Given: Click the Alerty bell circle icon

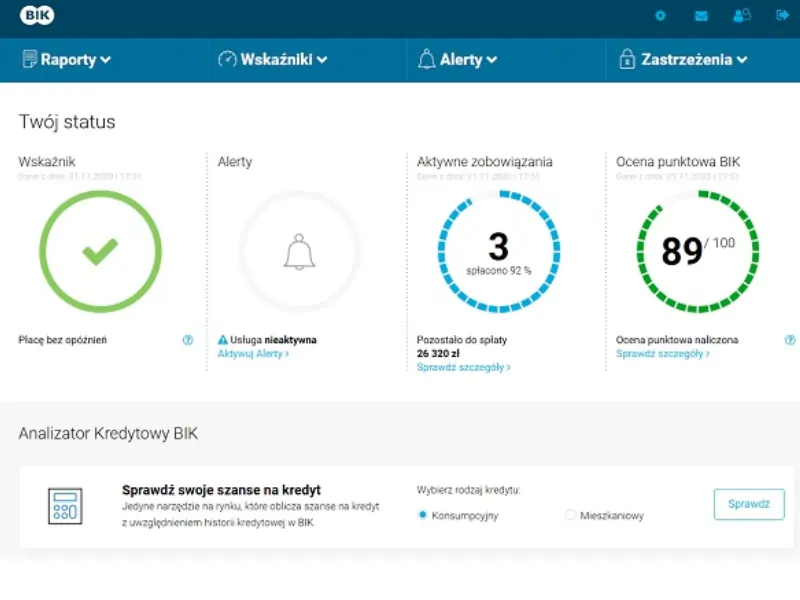Looking at the screenshot, I should coord(299,252).
